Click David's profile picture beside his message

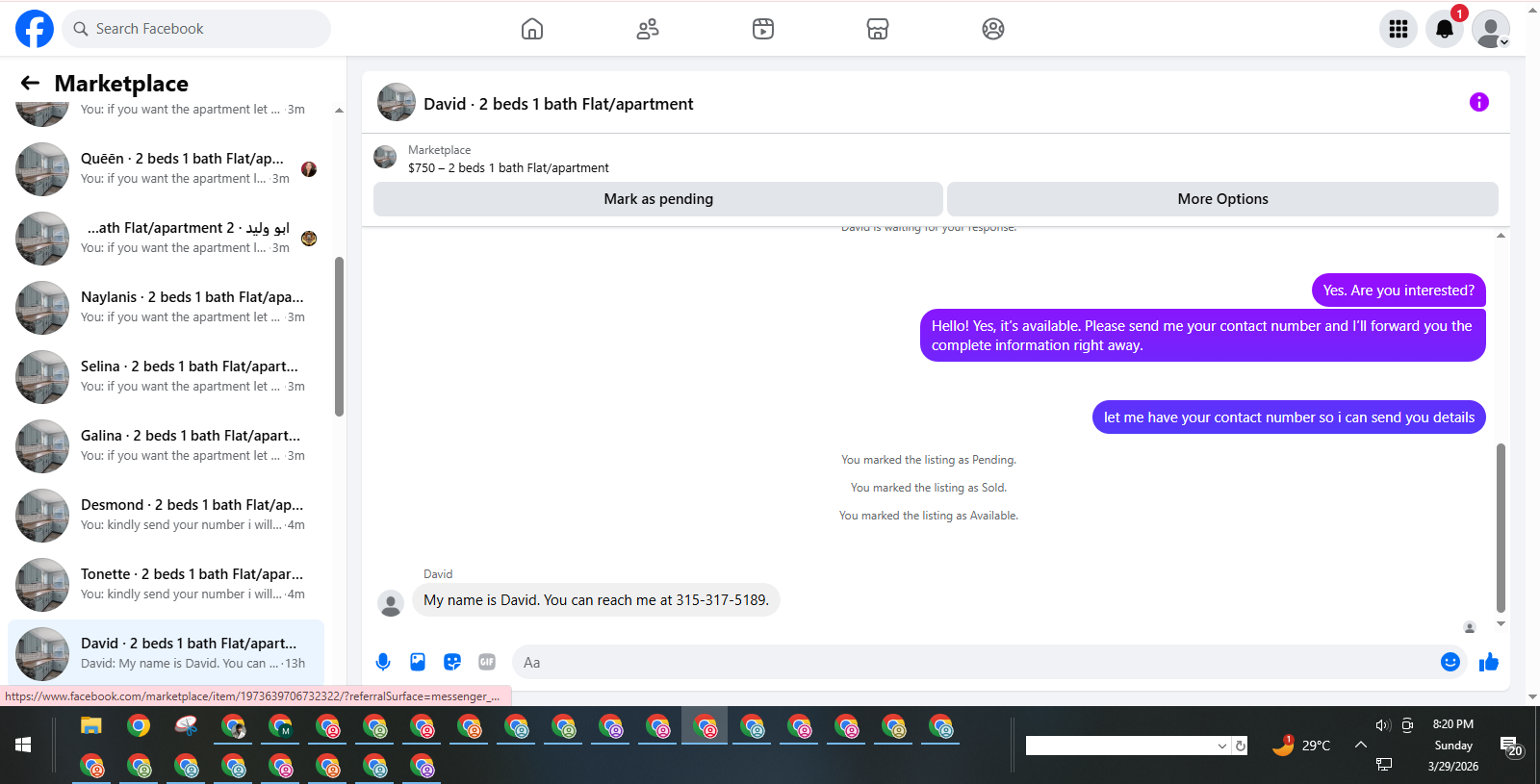click(391, 603)
